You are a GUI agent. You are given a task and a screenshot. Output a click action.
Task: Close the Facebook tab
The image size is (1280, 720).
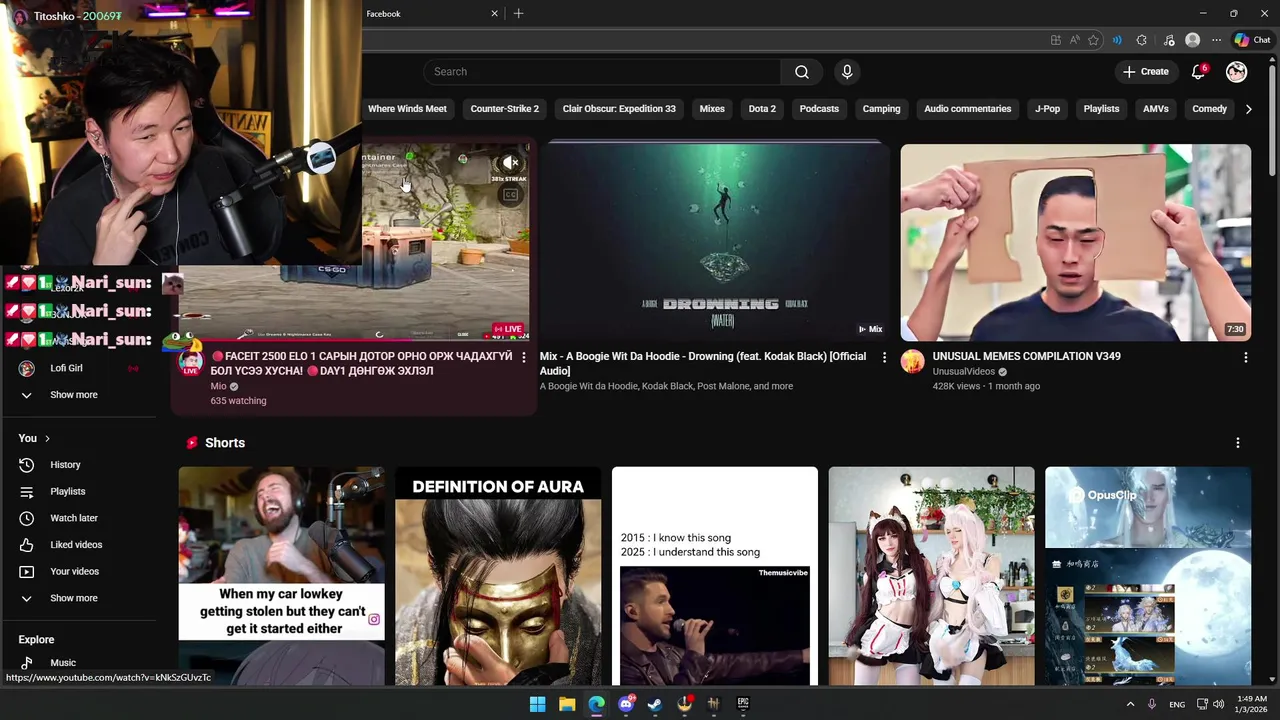[494, 13]
